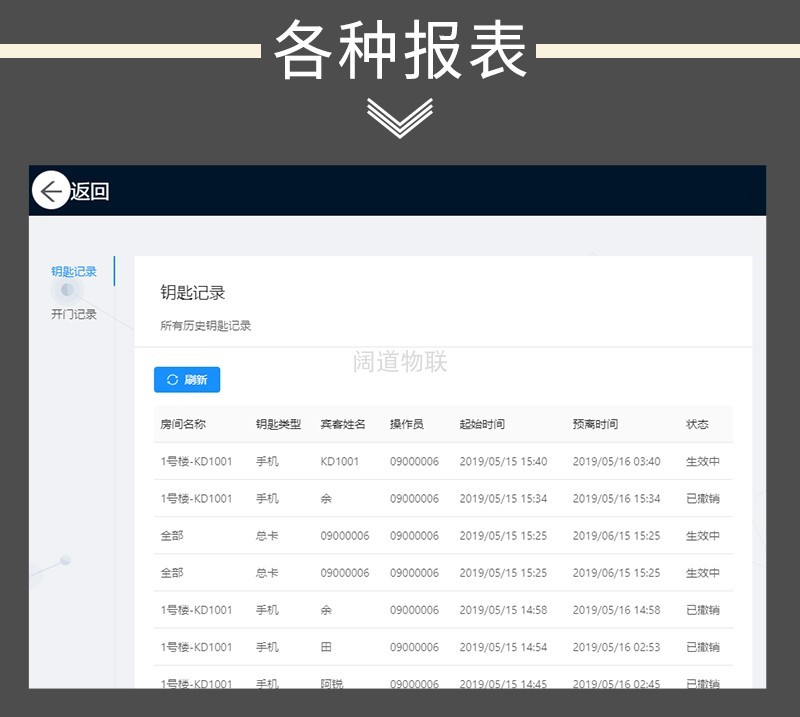800x717 pixels.
Task: Click 生效中 status in 15:40 row
Action: click(703, 461)
